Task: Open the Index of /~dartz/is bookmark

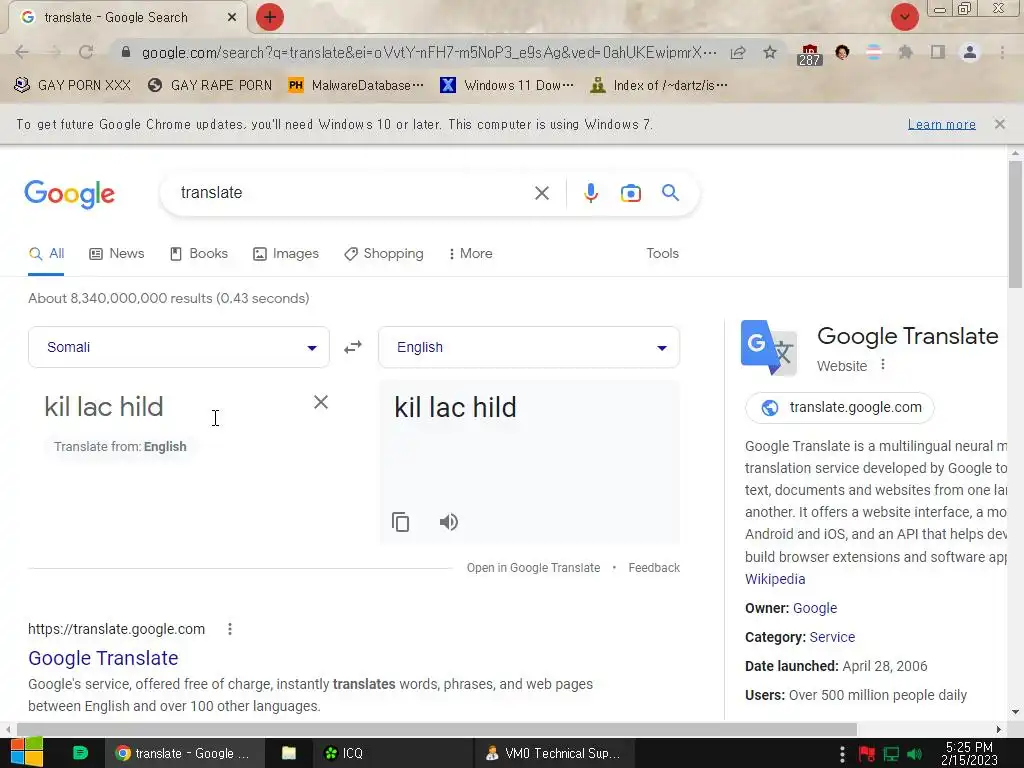Action: coord(658,85)
